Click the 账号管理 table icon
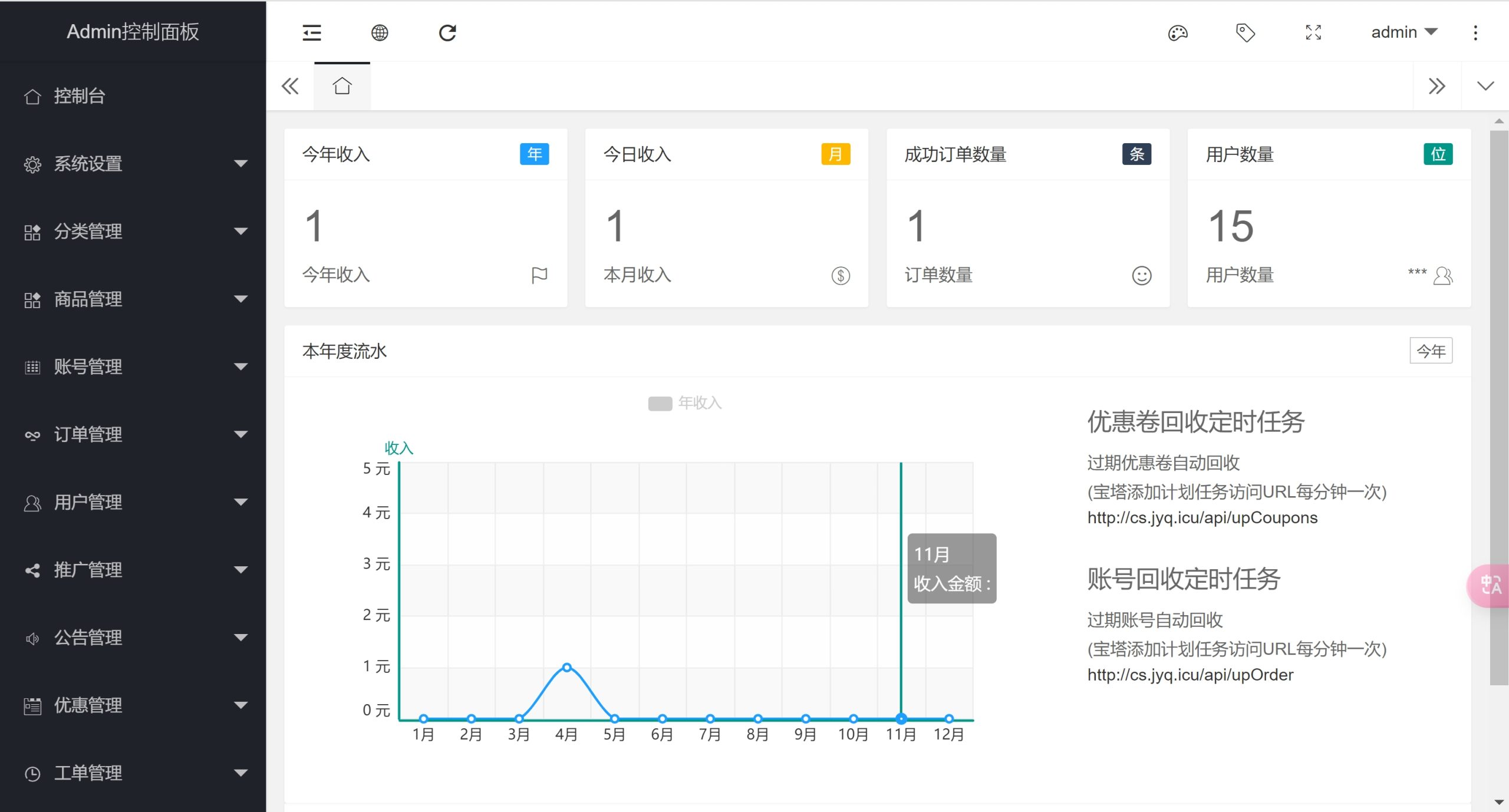1509x812 pixels. [32, 368]
